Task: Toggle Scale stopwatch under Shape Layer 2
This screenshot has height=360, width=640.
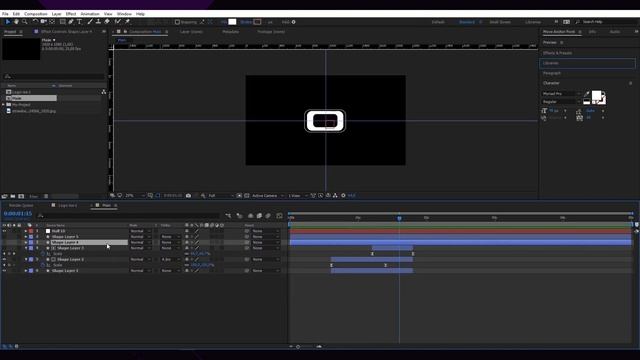Action: click(43, 265)
